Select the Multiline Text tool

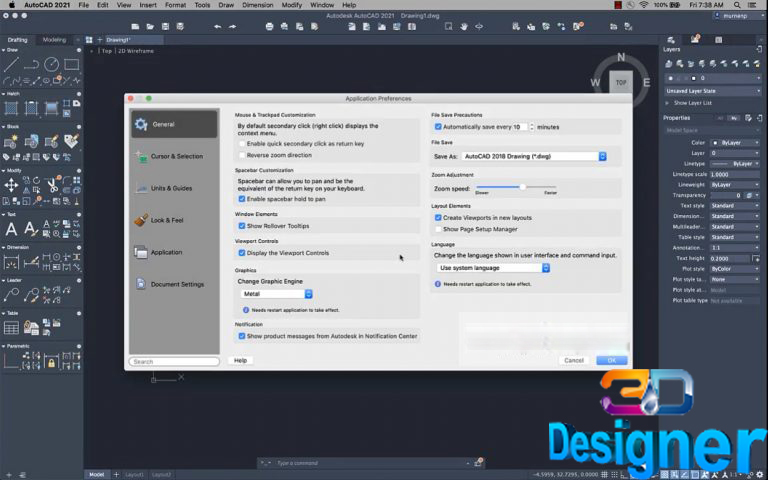(x=11, y=229)
